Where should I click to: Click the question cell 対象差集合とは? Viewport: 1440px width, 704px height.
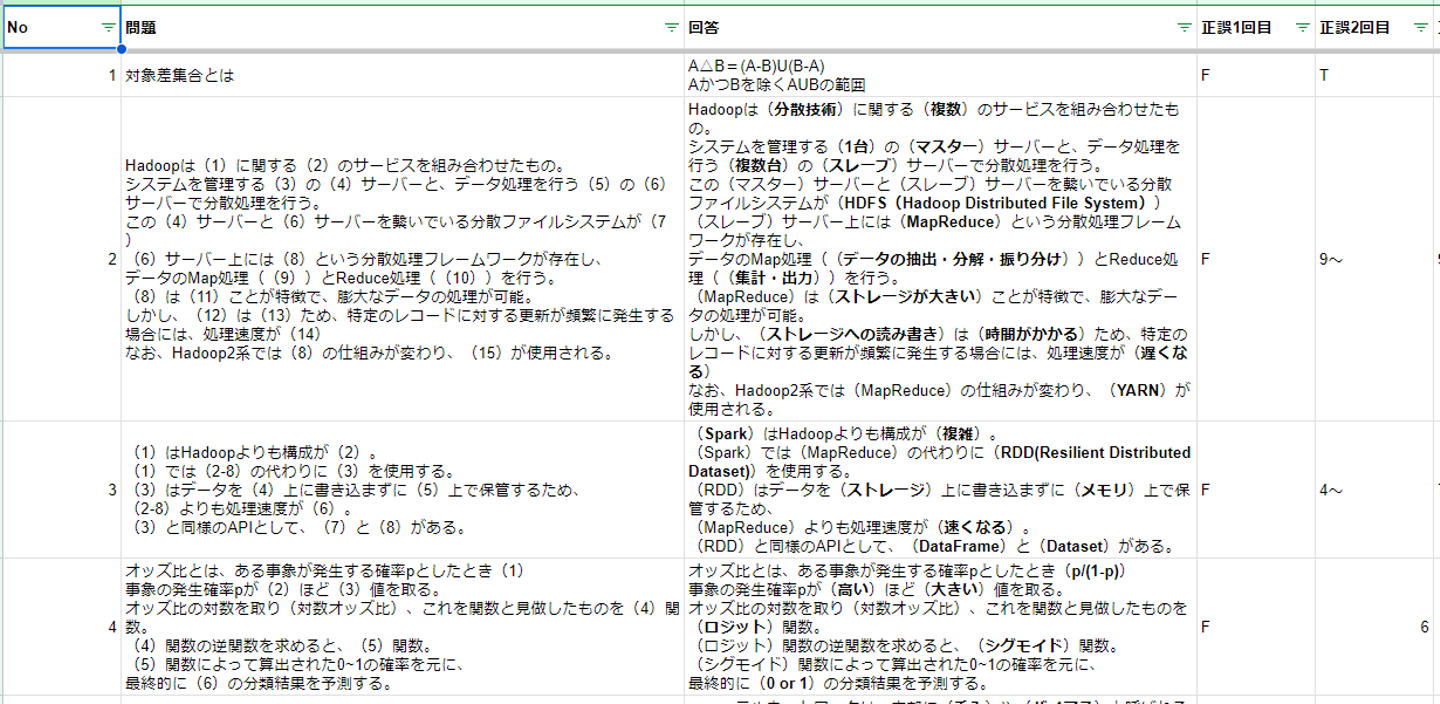click(402, 75)
